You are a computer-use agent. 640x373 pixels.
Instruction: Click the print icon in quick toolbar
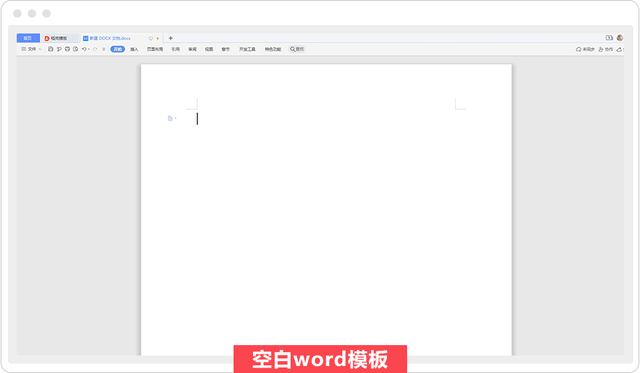point(67,49)
